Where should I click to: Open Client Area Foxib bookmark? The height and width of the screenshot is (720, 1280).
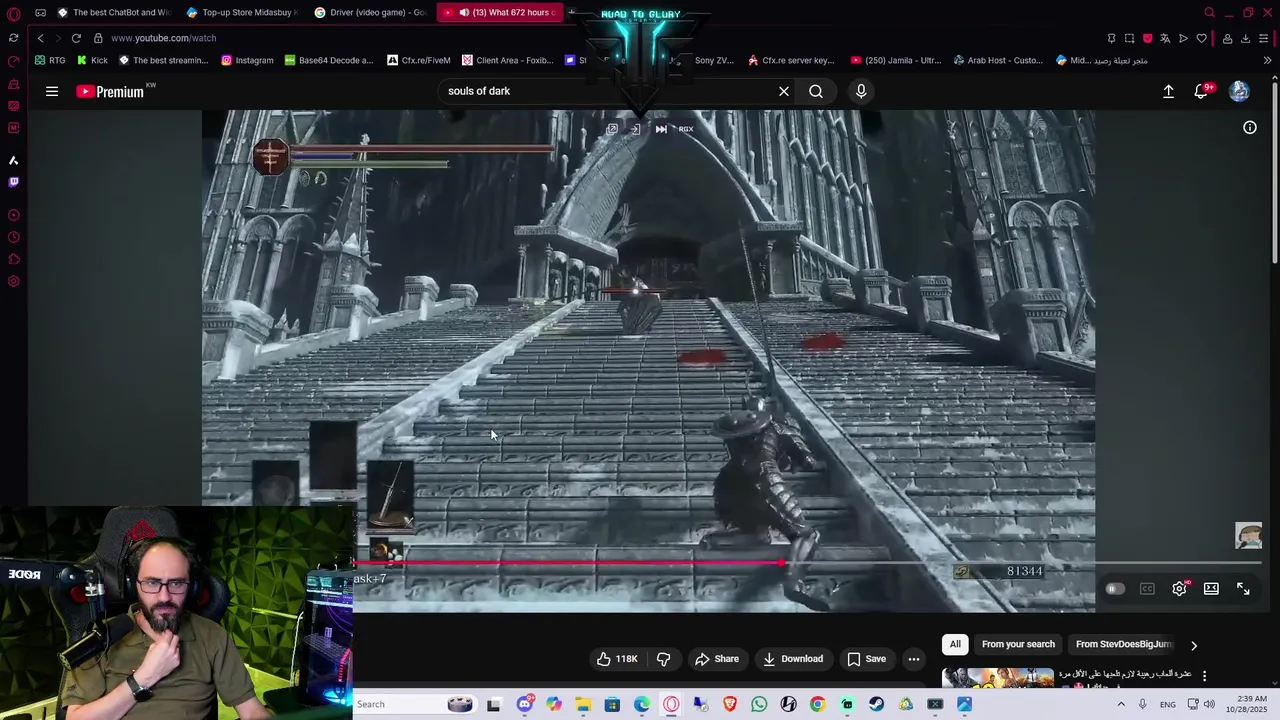click(507, 60)
